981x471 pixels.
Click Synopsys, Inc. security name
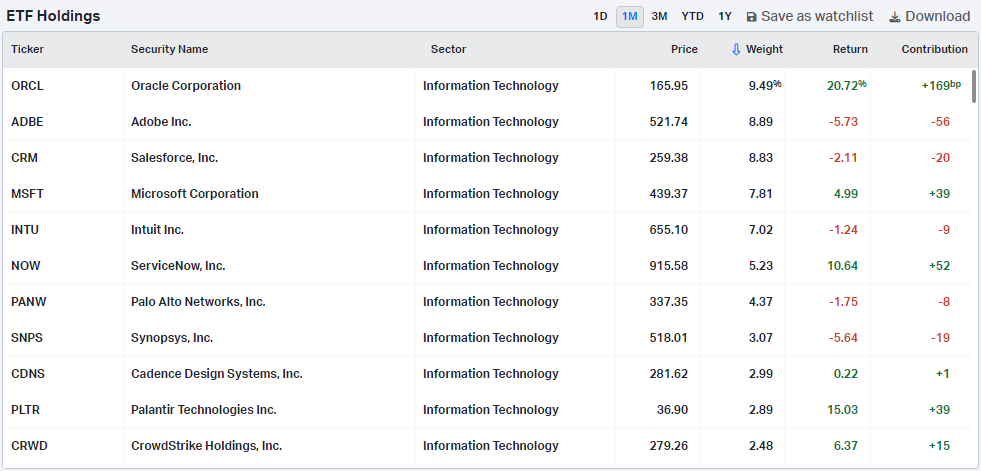pyautogui.click(x=172, y=338)
